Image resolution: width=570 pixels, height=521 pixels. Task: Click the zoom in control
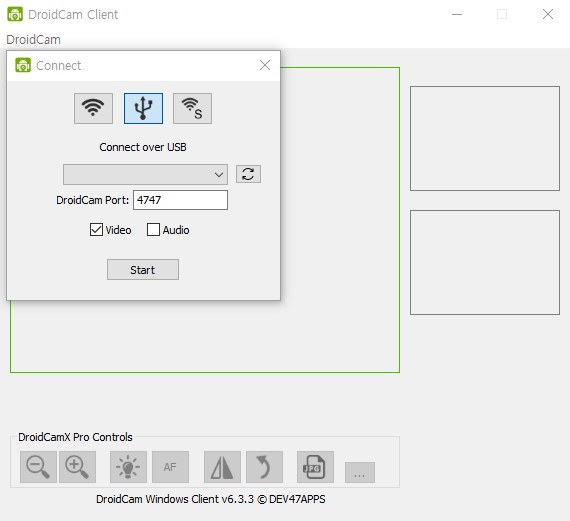click(77, 467)
